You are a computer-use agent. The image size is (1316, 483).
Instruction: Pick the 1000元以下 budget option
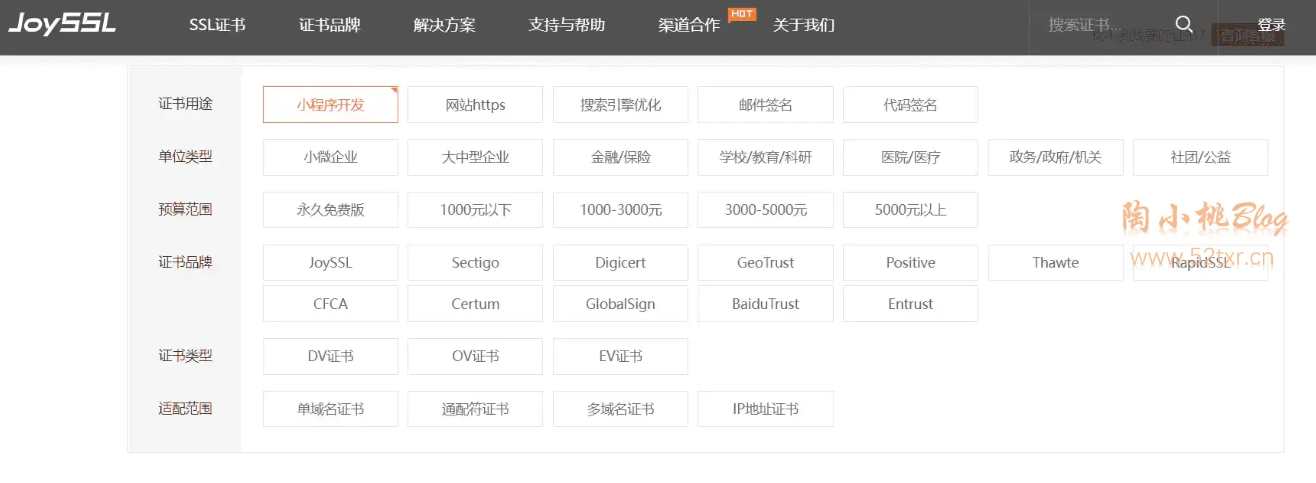475,210
